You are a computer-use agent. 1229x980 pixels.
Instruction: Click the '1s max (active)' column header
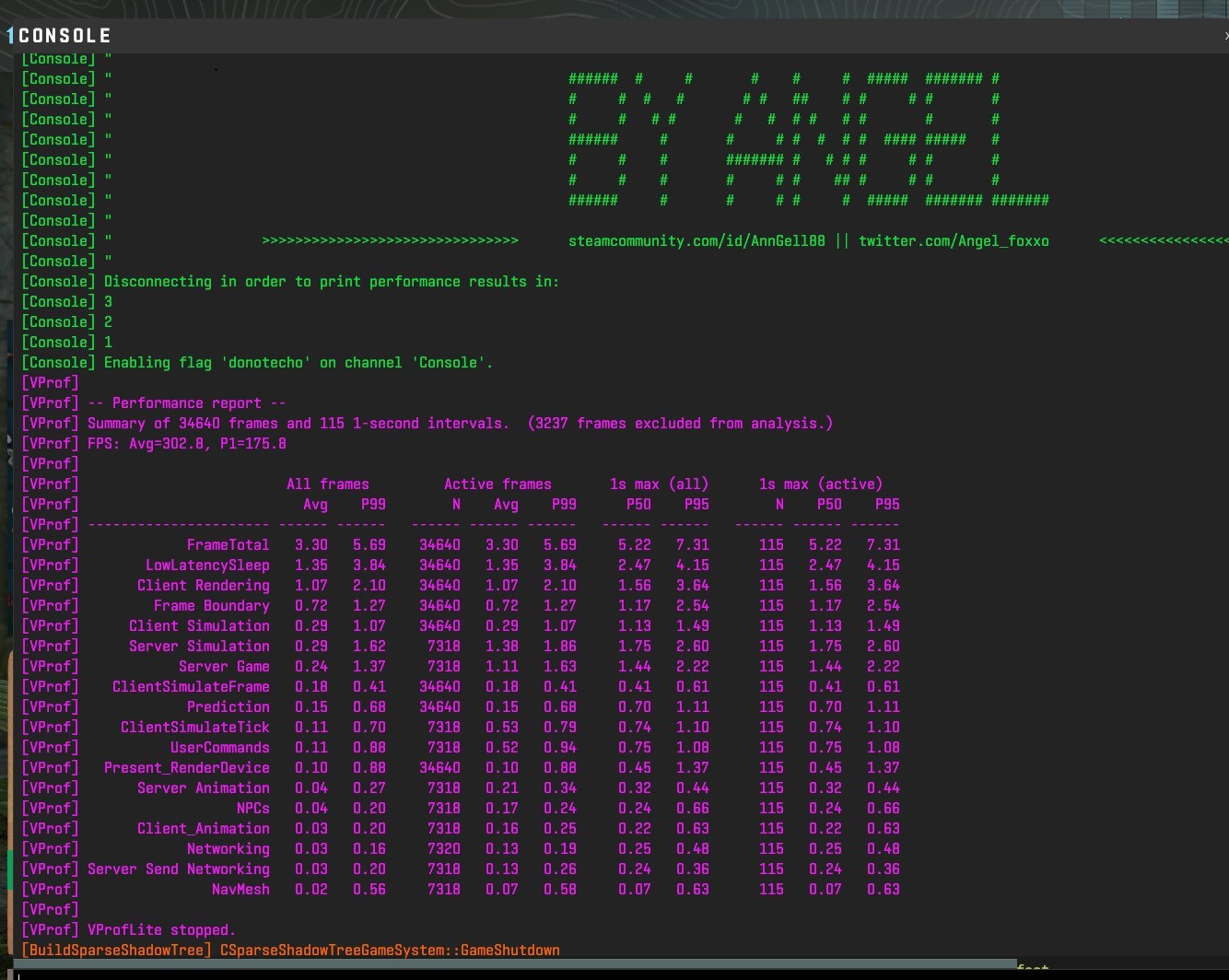pyautogui.click(x=820, y=484)
